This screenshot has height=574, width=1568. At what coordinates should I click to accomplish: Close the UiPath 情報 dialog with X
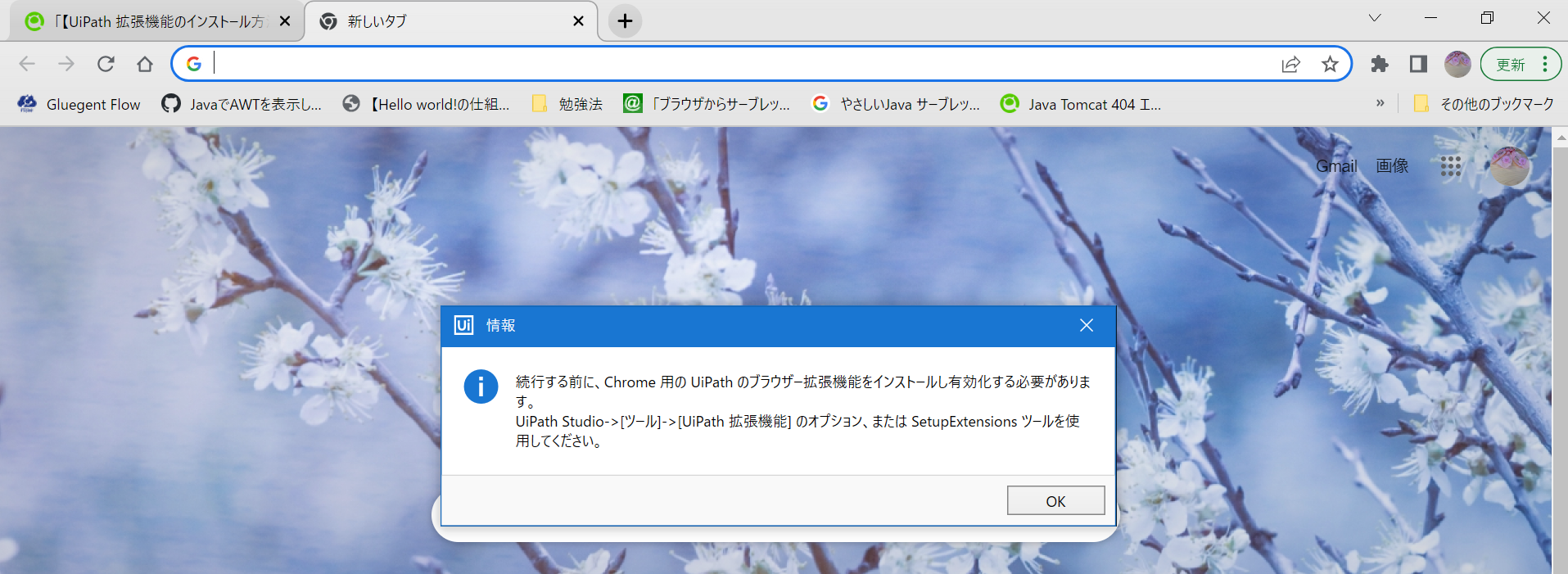tap(1087, 325)
